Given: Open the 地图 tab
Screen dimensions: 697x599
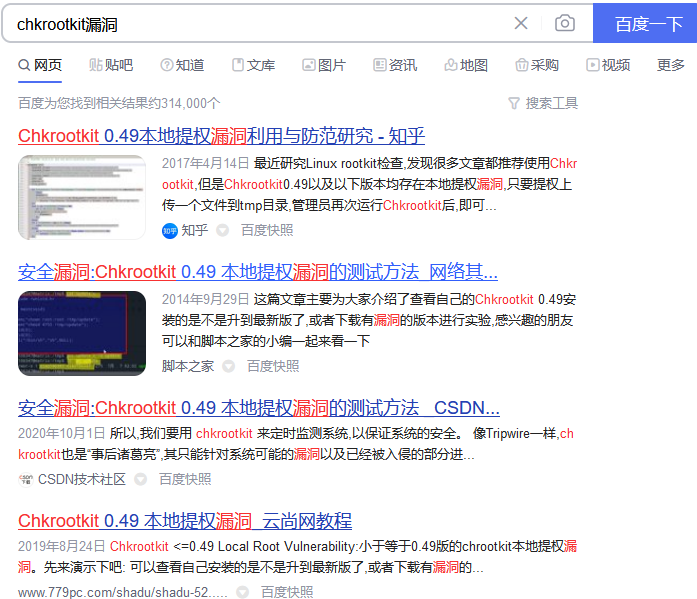Looking at the screenshot, I should coord(466,65).
